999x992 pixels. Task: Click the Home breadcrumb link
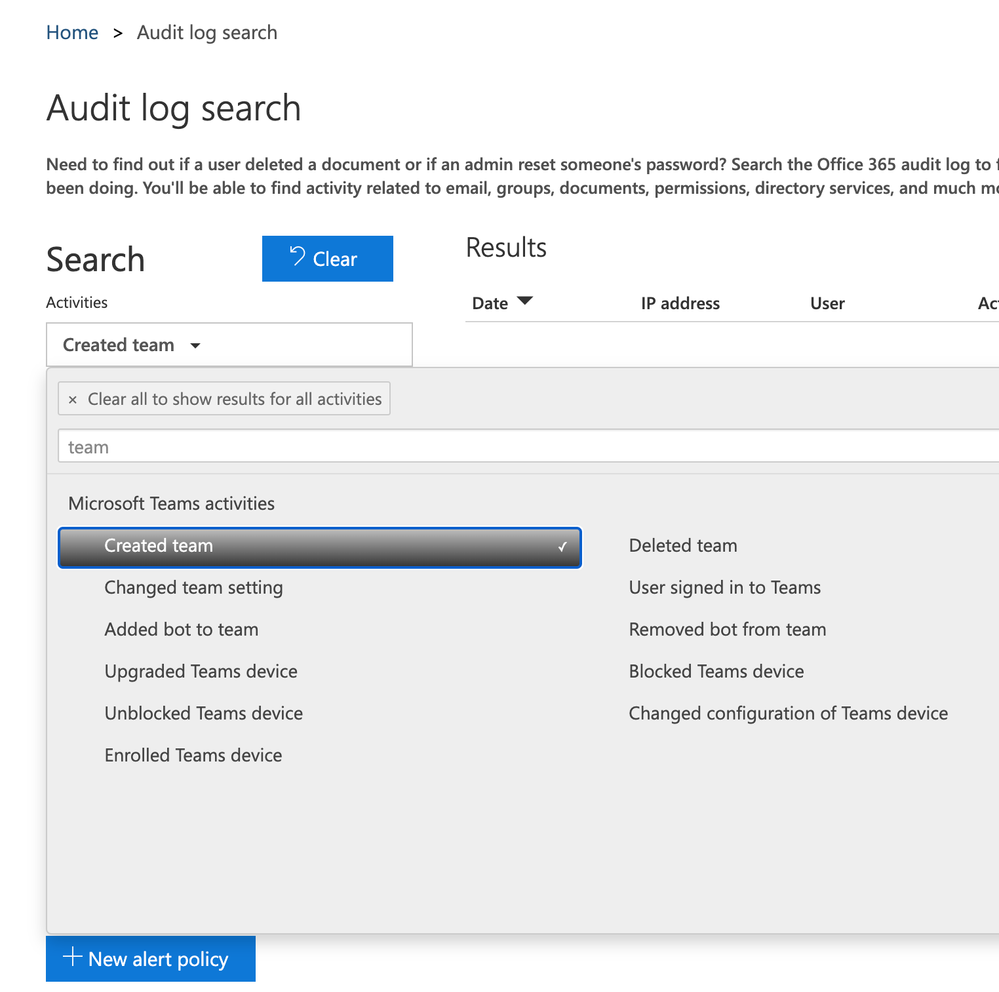[72, 33]
